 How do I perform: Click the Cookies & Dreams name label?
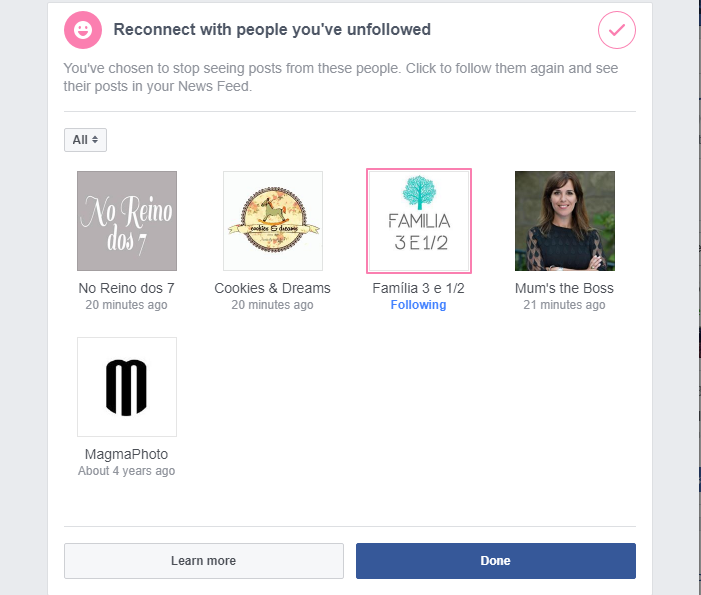coord(273,288)
